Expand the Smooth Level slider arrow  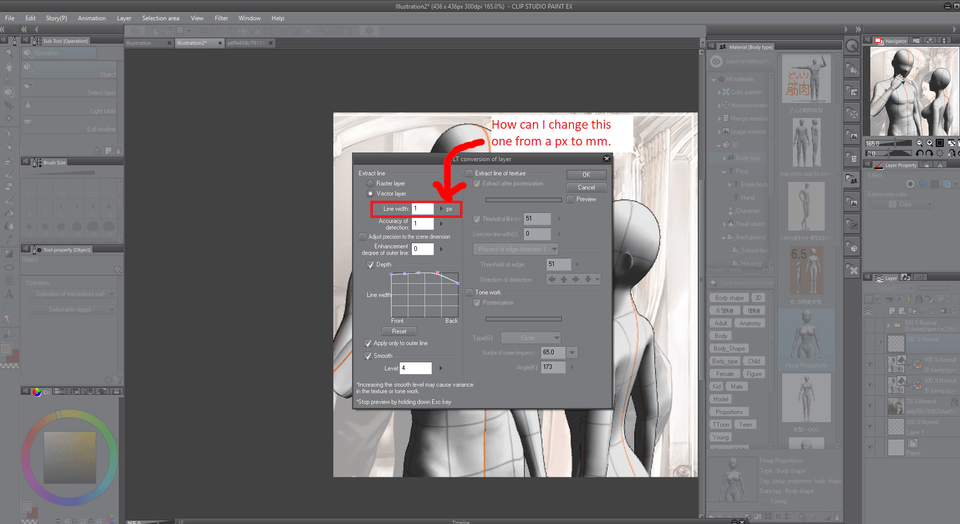point(441,368)
